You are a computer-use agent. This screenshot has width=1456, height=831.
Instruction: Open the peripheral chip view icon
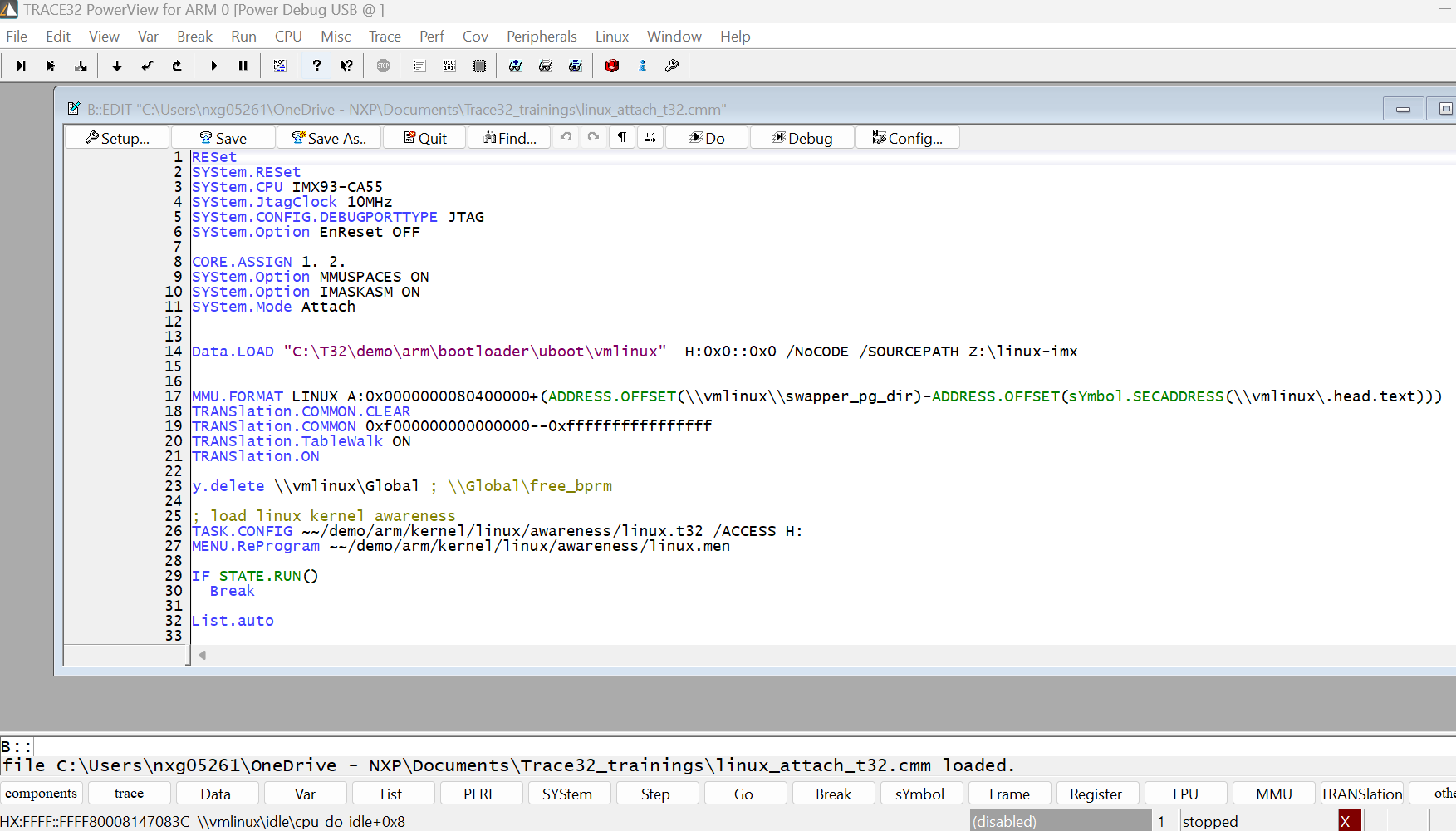479,66
